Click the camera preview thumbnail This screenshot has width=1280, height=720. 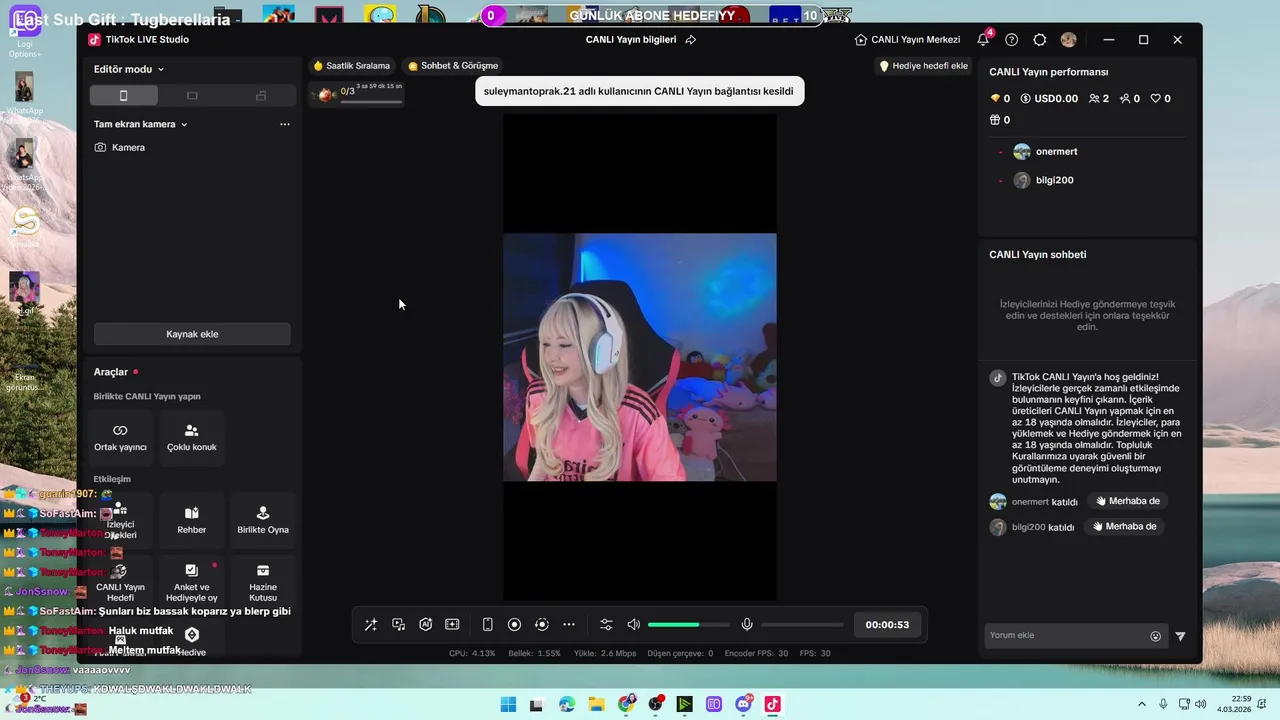coord(640,357)
